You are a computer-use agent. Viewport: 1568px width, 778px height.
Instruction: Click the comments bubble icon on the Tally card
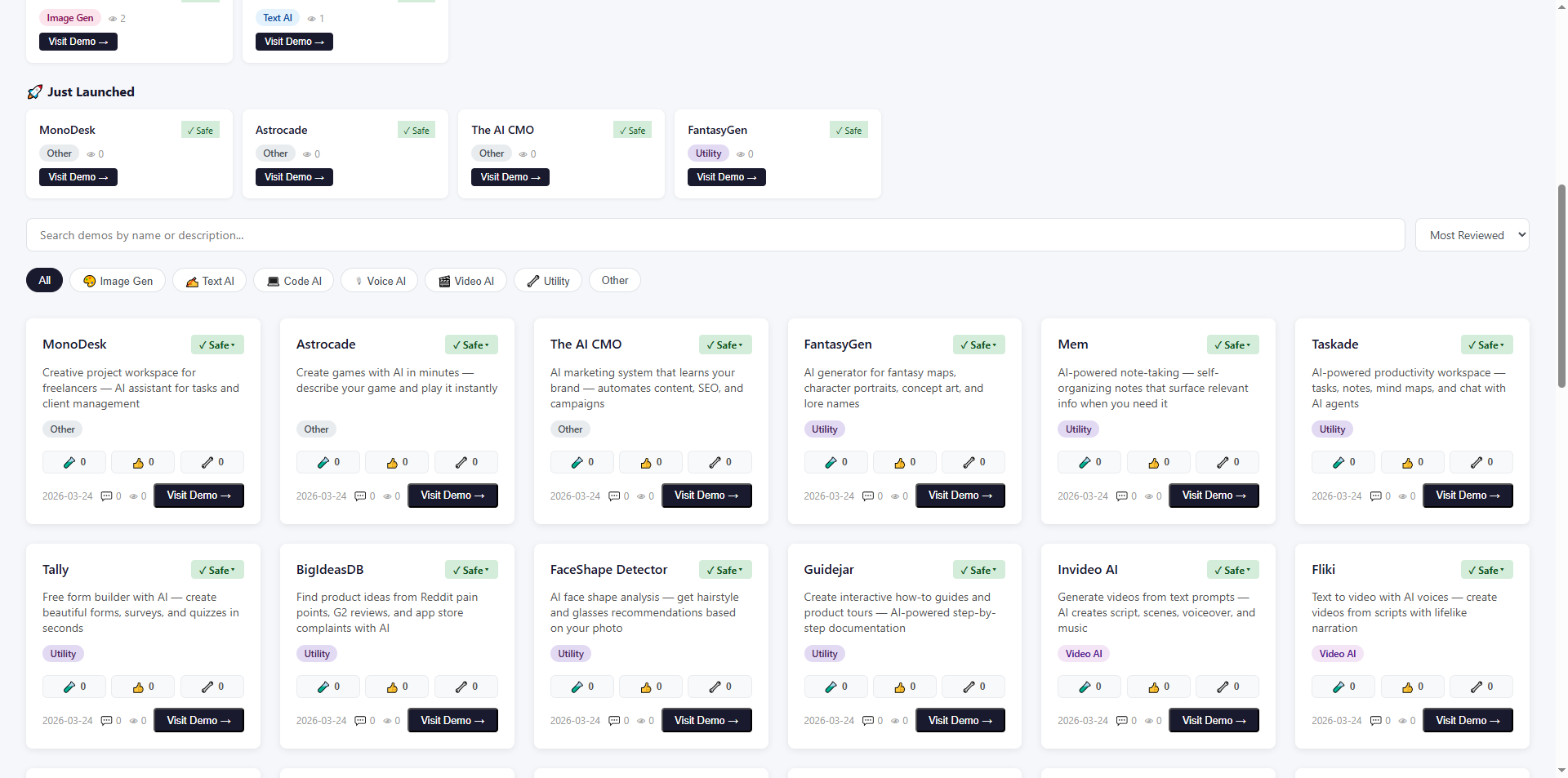106,721
